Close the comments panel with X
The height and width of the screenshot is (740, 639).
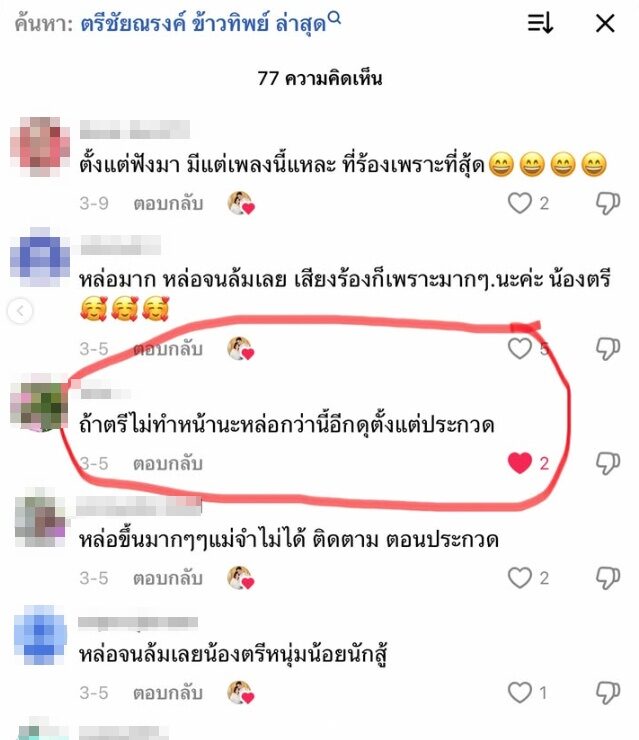tap(605, 23)
